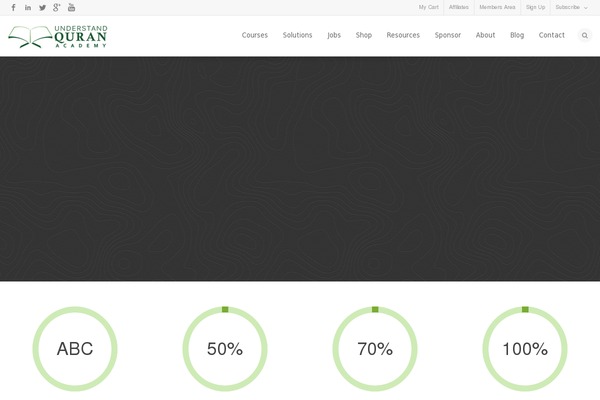Go to Members Area

(x=497, y=7)
